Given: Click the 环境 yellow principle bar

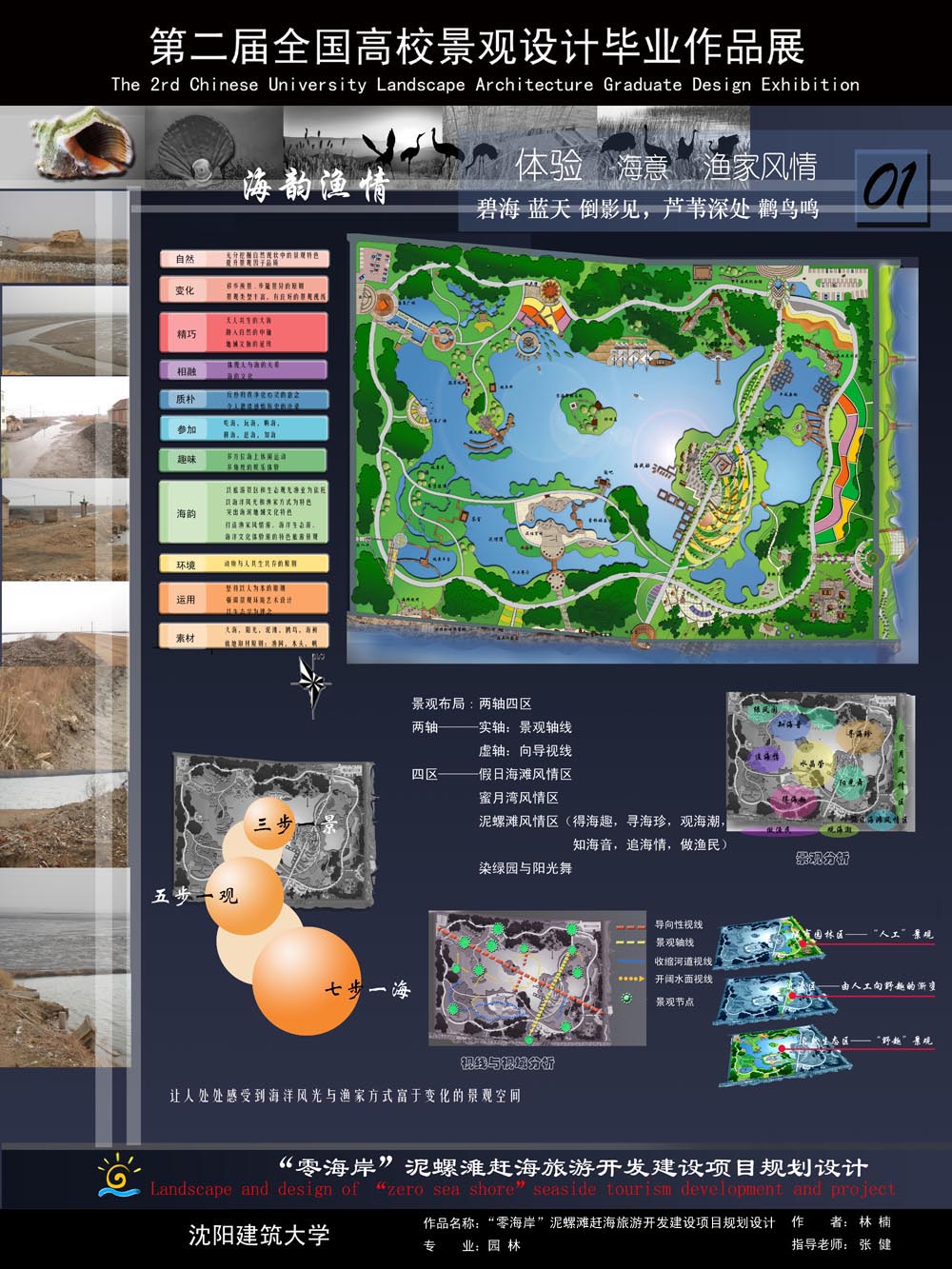Looking at the screenshot, I should tap(245, 565).
